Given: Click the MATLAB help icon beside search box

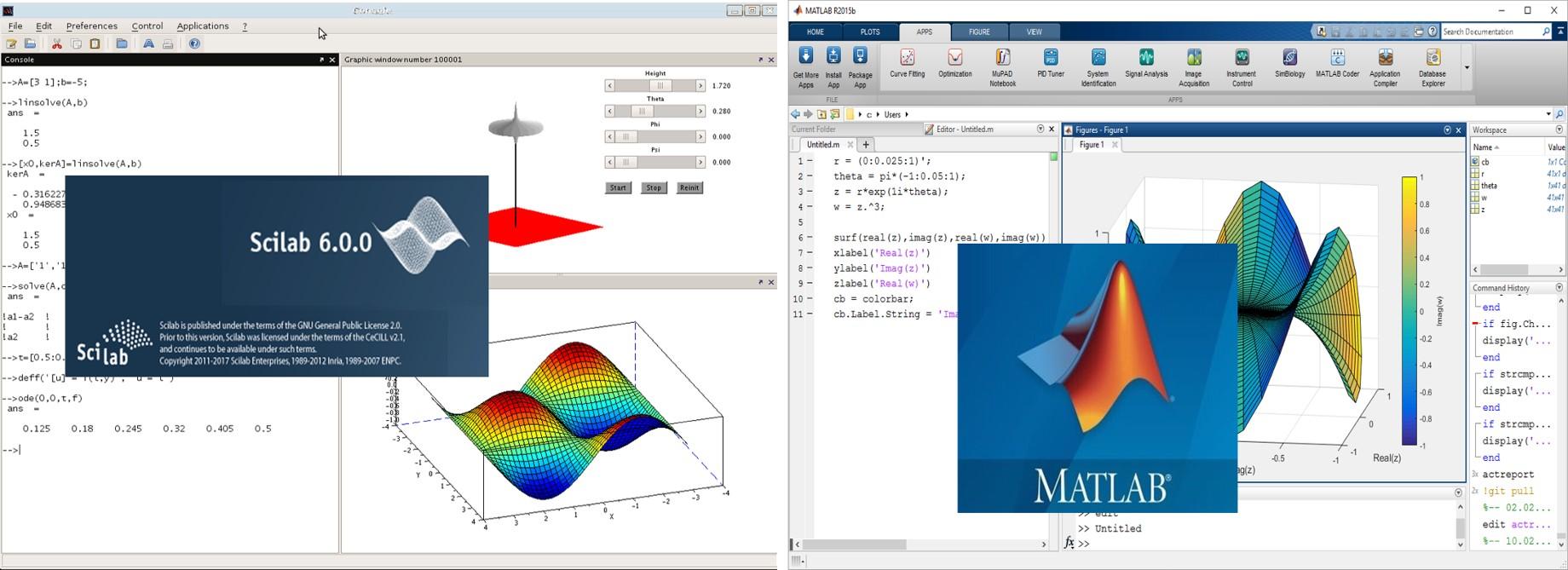Looking at the screenshot, I should point(1433,32).
